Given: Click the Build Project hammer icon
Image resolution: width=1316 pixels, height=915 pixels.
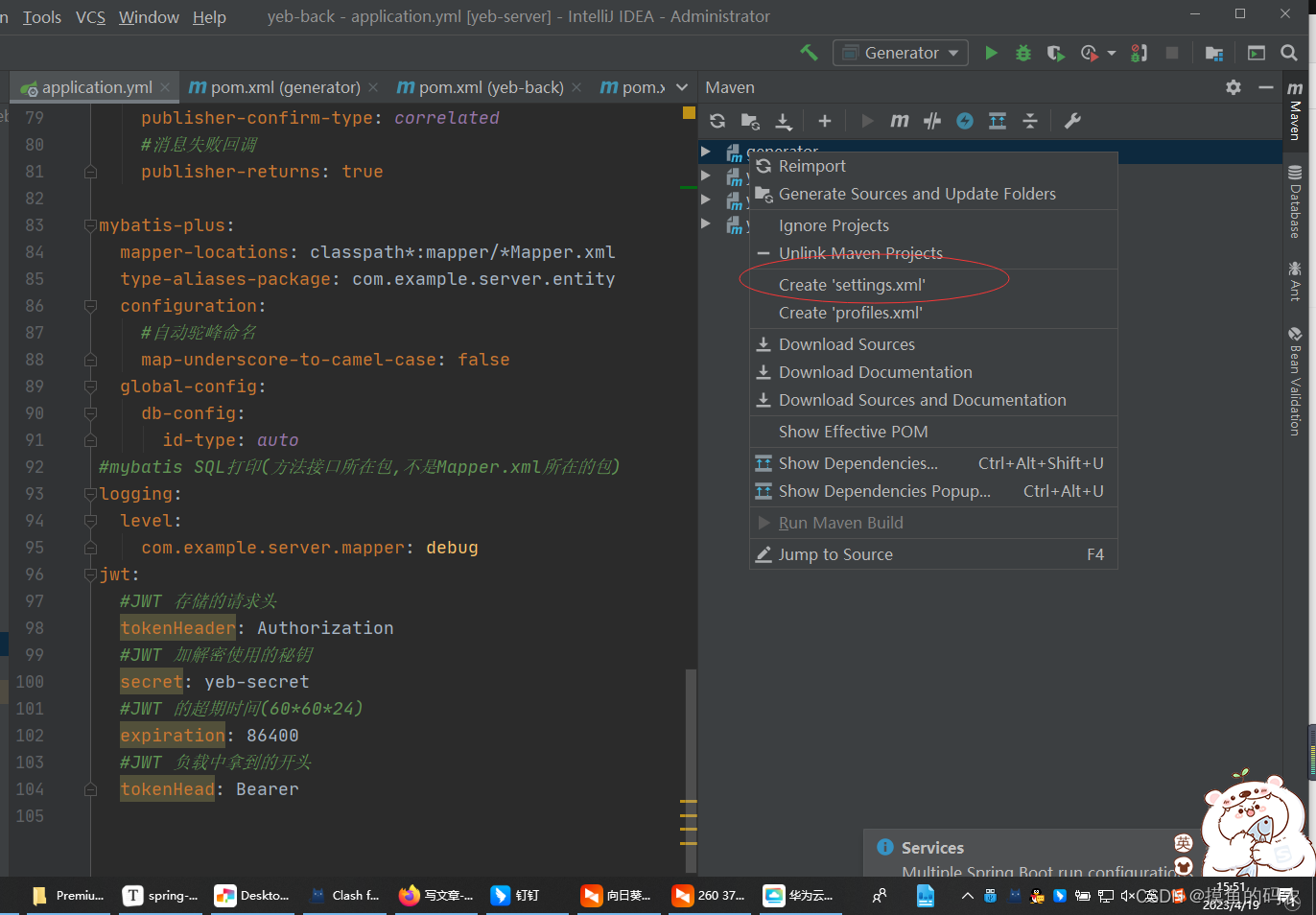Looking at the screenshot, I should pos(809,53).
